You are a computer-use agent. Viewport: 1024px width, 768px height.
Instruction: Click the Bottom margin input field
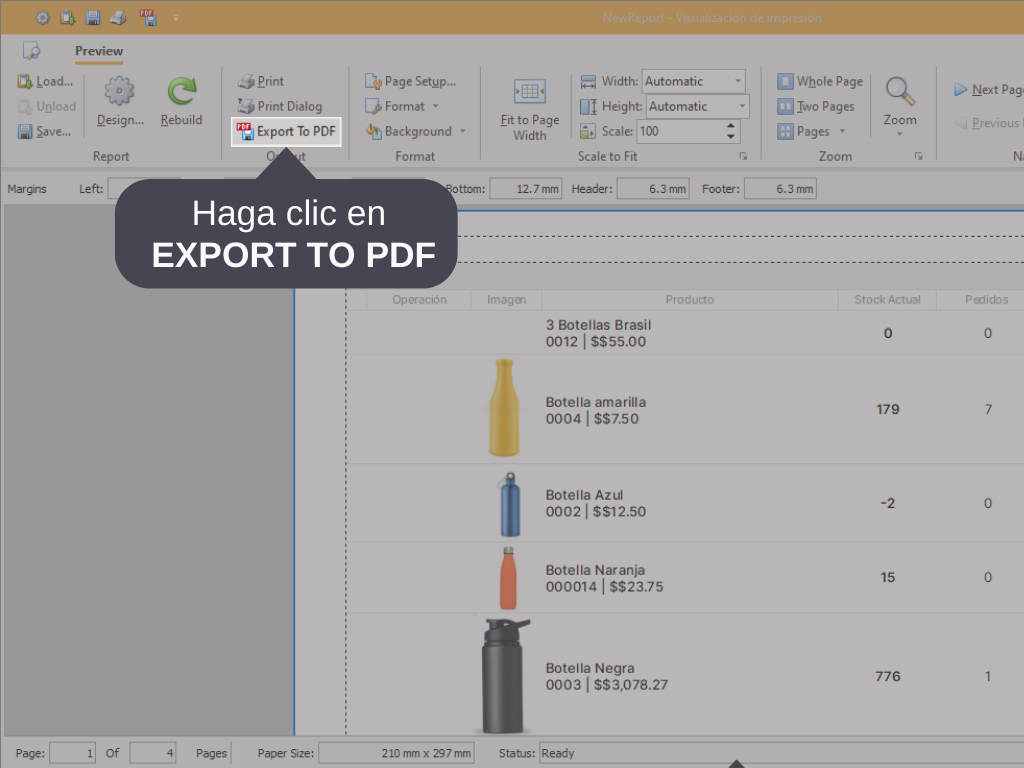[x=526, y=188]
